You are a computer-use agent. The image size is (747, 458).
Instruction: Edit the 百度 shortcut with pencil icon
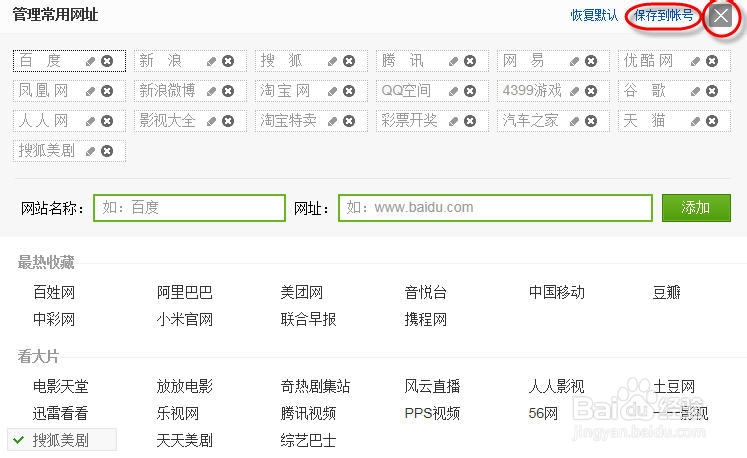[x=90, y=61]
